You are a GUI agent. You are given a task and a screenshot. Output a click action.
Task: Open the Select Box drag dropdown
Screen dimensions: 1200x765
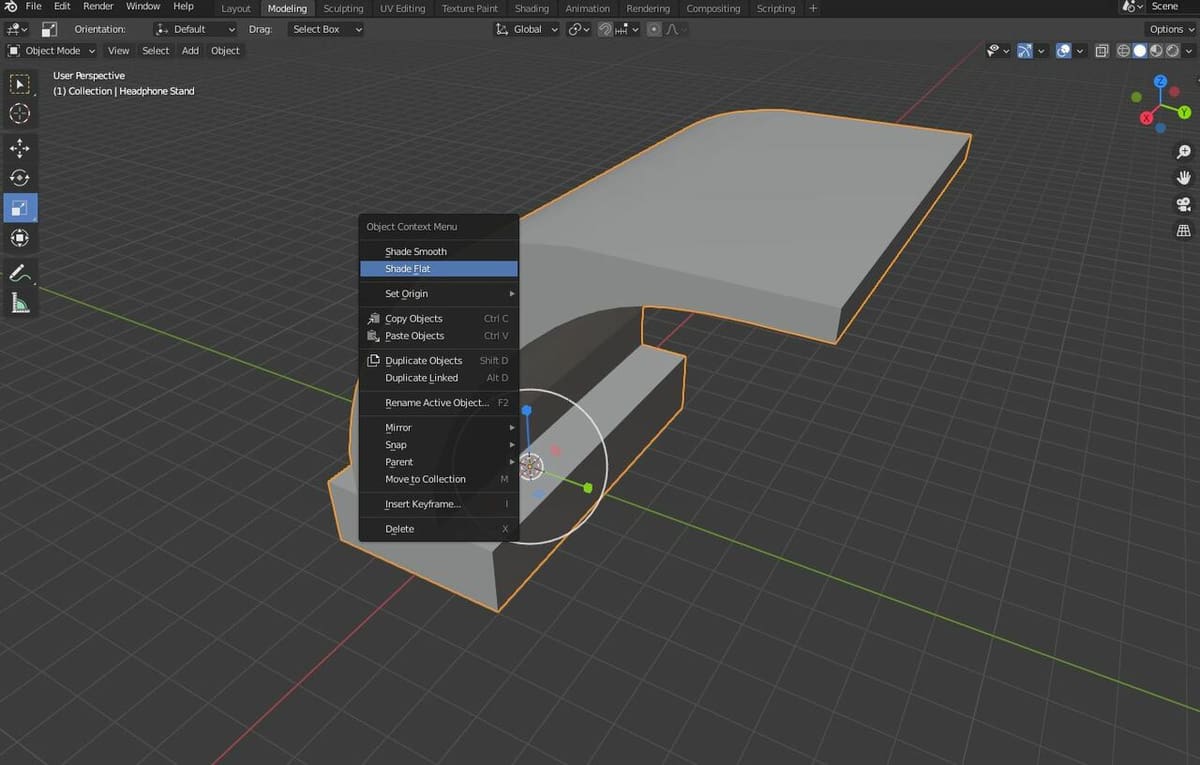pyautogui.click(x=325, y=29)
